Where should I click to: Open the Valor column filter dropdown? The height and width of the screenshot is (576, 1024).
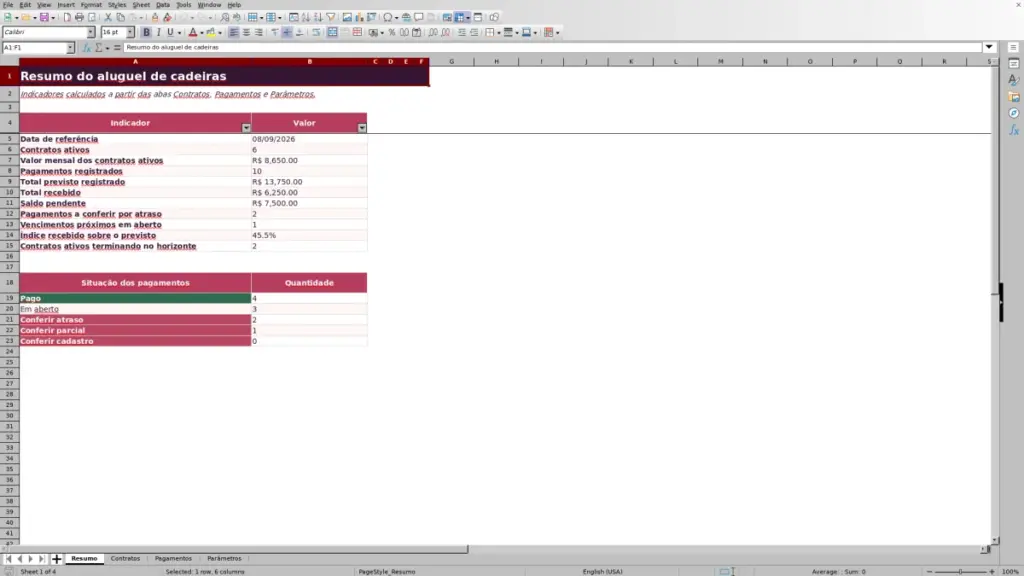click(362, 127)
